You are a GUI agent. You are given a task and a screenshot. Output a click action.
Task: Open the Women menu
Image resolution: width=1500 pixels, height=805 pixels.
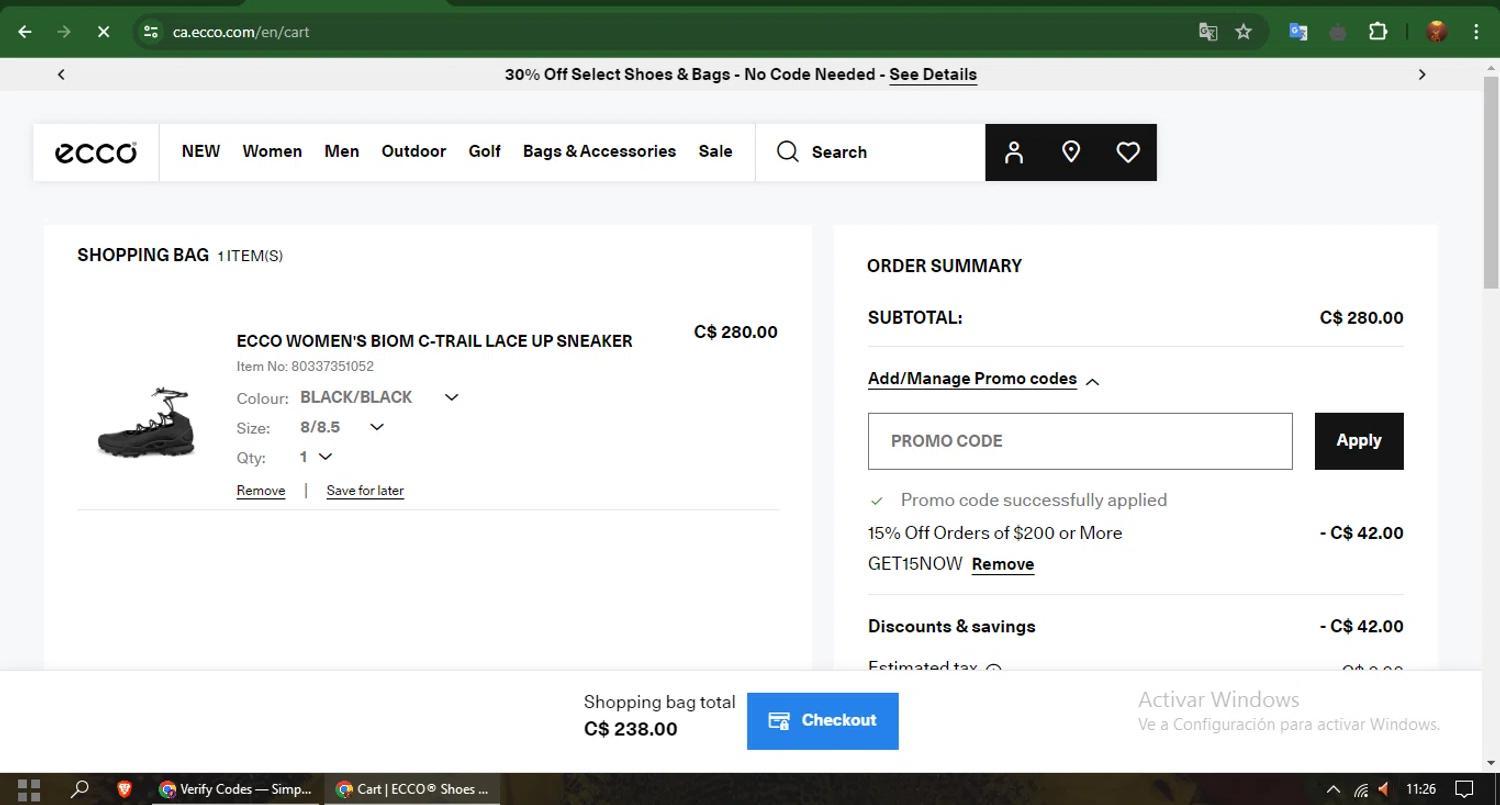[272, 151]
